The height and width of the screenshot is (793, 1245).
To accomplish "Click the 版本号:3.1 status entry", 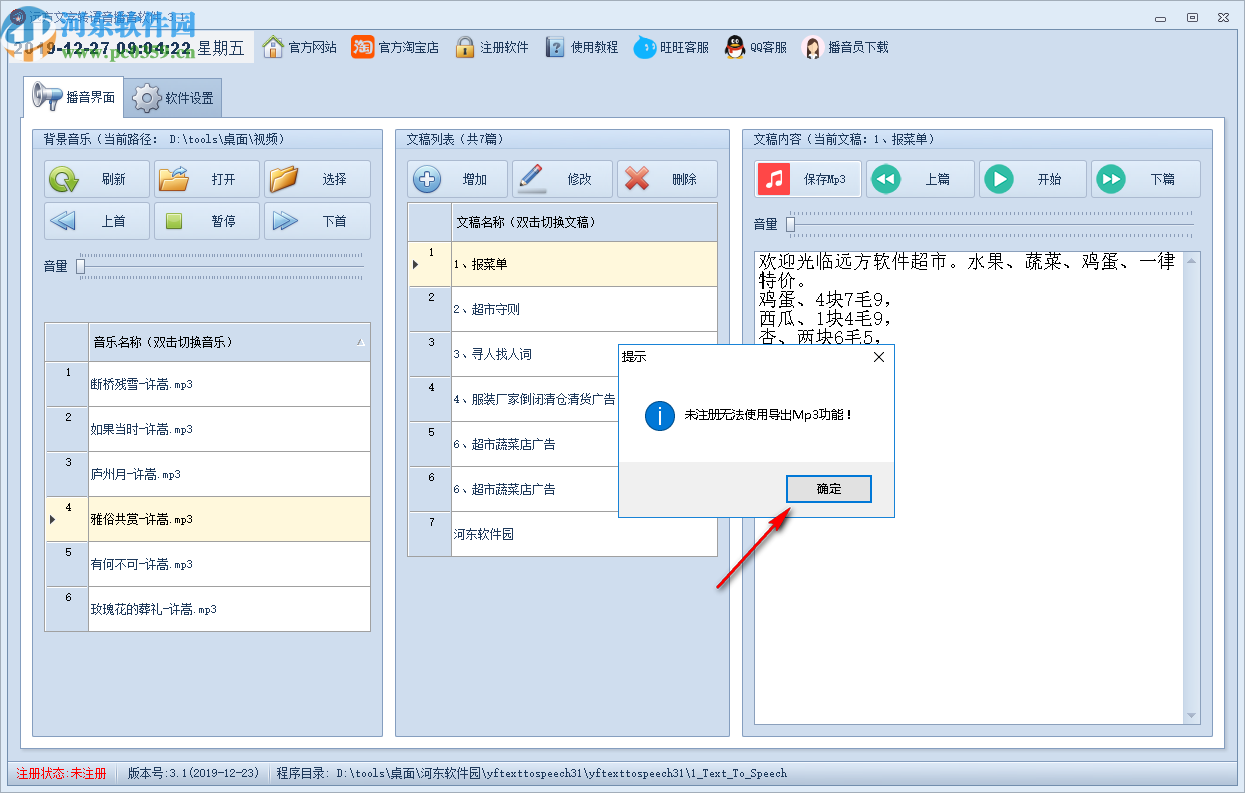I will (x=193, y=773).
